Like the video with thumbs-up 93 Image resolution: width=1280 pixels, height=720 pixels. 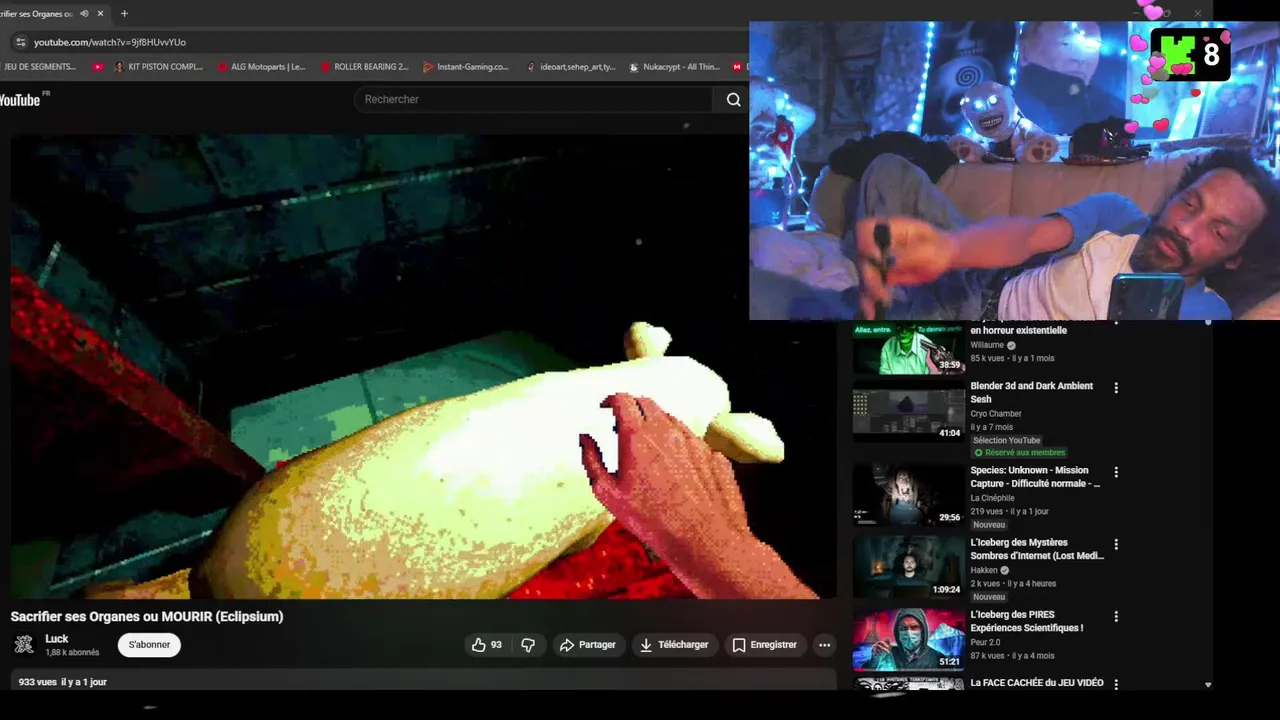point(486,645)
